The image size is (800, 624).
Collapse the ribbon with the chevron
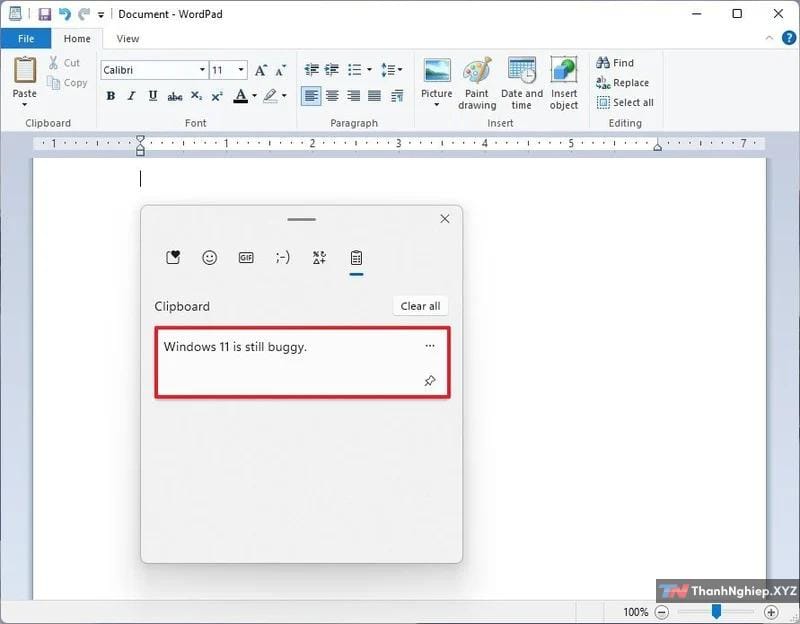click(769, 38)
